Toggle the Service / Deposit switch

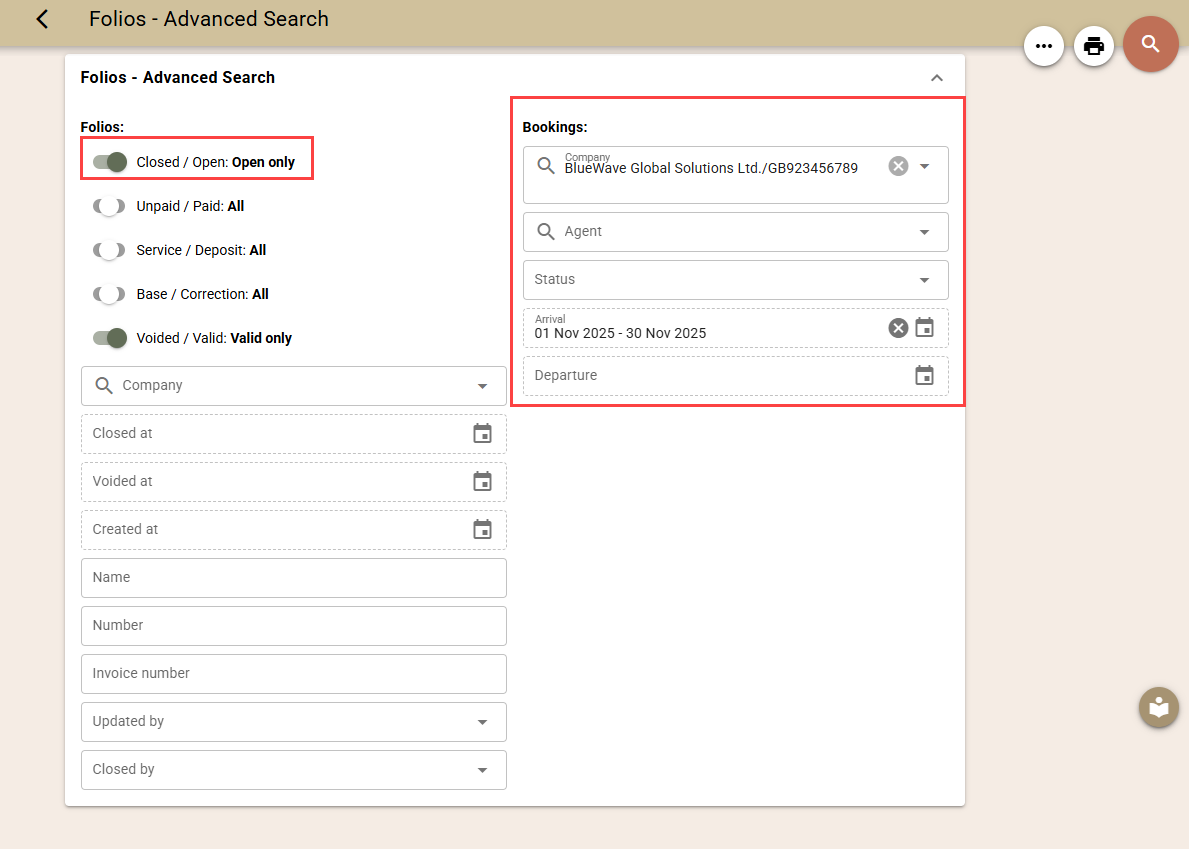pyautogui.click(x=109, y=250)
